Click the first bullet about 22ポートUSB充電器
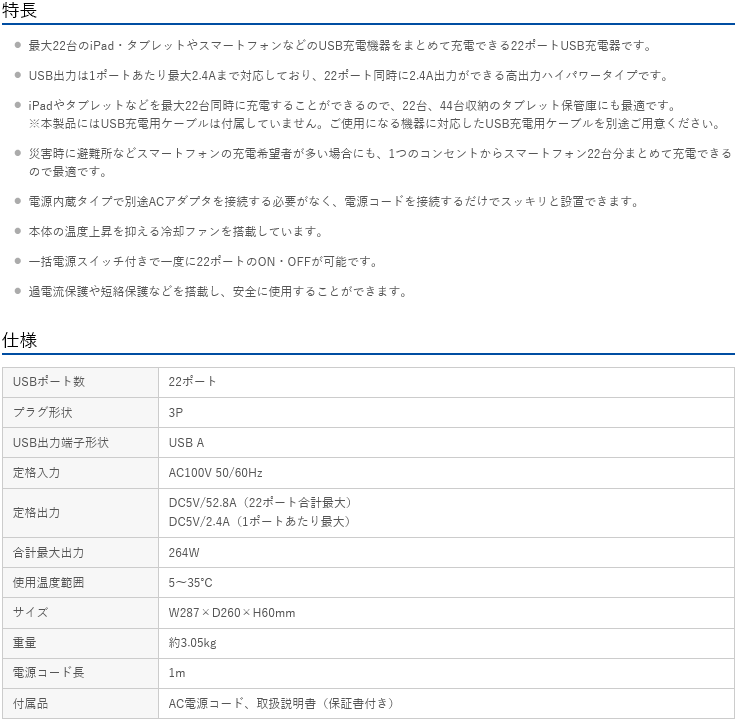The image size is (736, 722). [340, 45]
